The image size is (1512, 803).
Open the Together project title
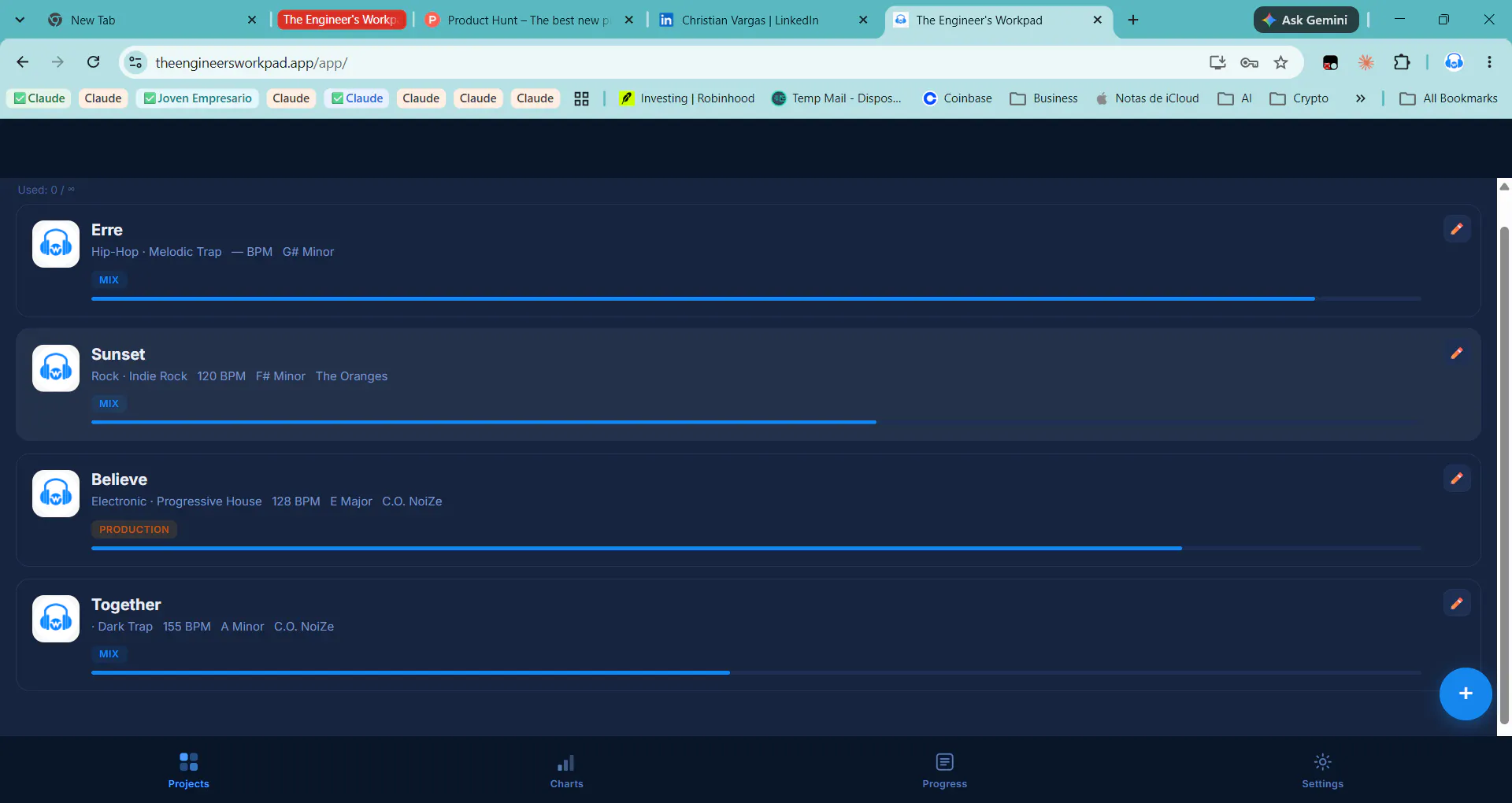coord(126,605)
